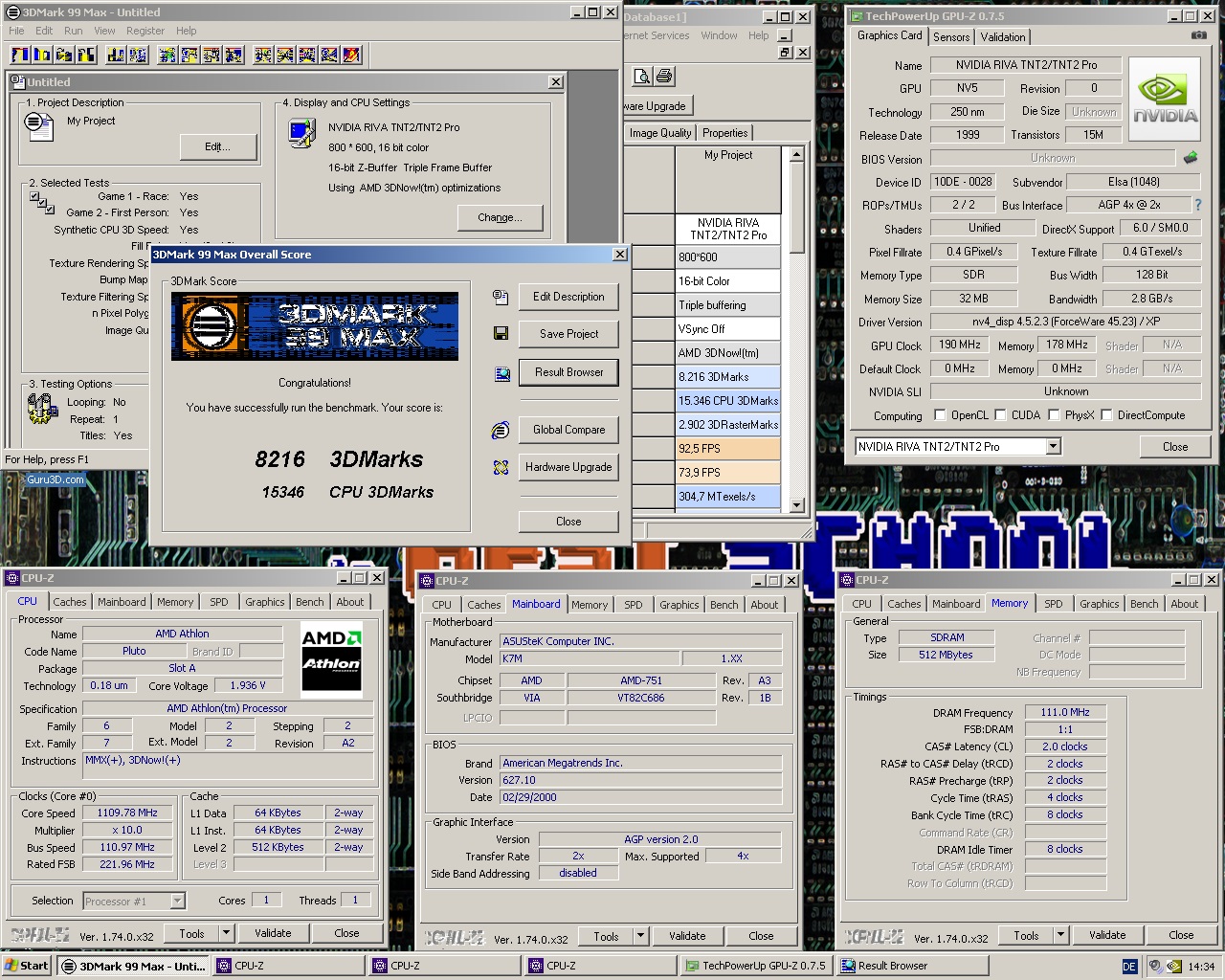The height and width of the screenshot is (980, 1225).
Task: Click 3DMark 99 Max logo banner in score dialog
Action: 315,326
